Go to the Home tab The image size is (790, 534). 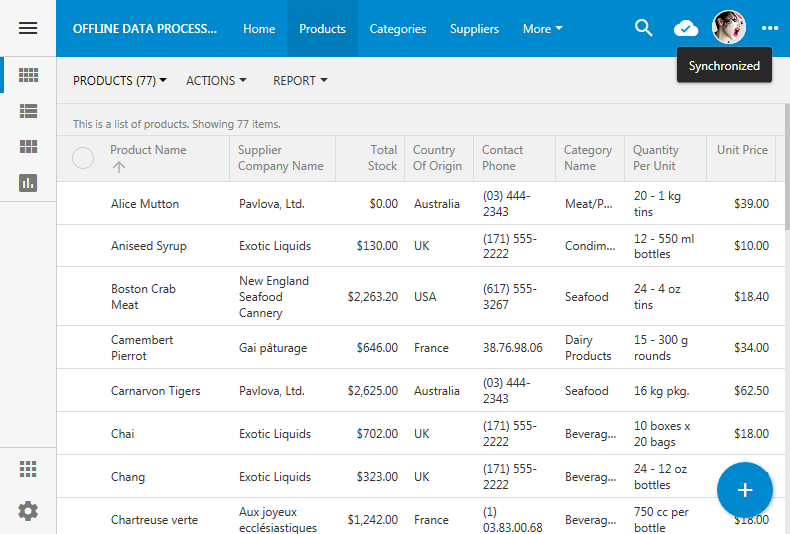click(x=259, y=29)
